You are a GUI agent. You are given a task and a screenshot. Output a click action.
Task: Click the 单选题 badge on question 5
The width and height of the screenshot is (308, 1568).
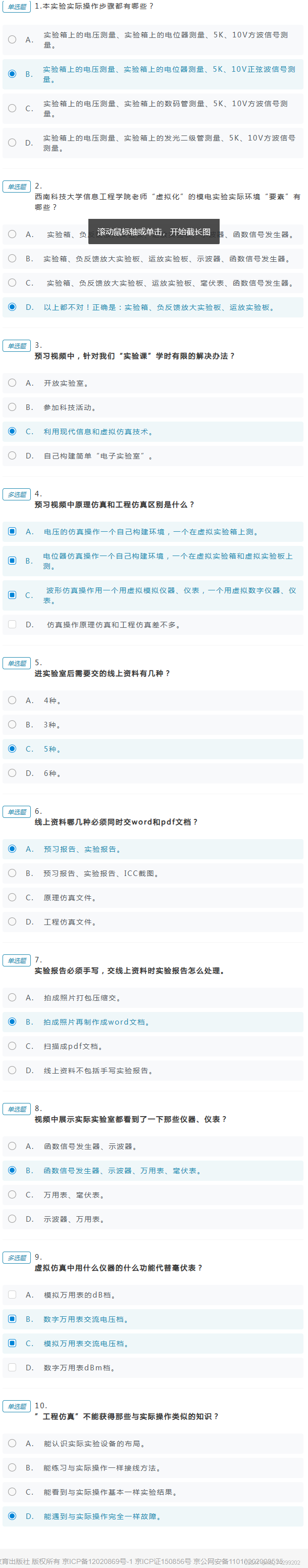pyautogui.click(x=16, y=664)
